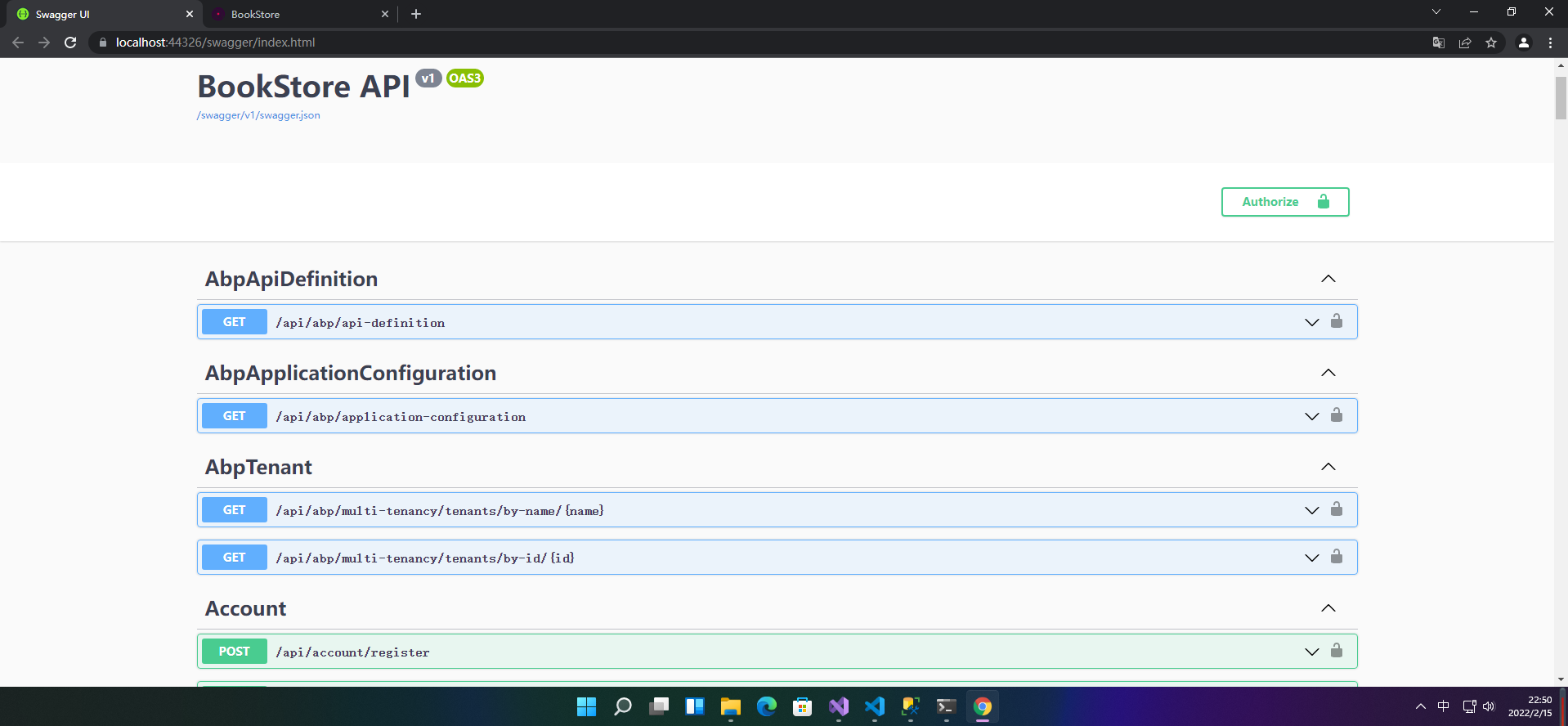1568x726 pixels.
Task: Expand application-configuration endpoint chevron
Action: pyautogui.click(x=1312, y=416)
